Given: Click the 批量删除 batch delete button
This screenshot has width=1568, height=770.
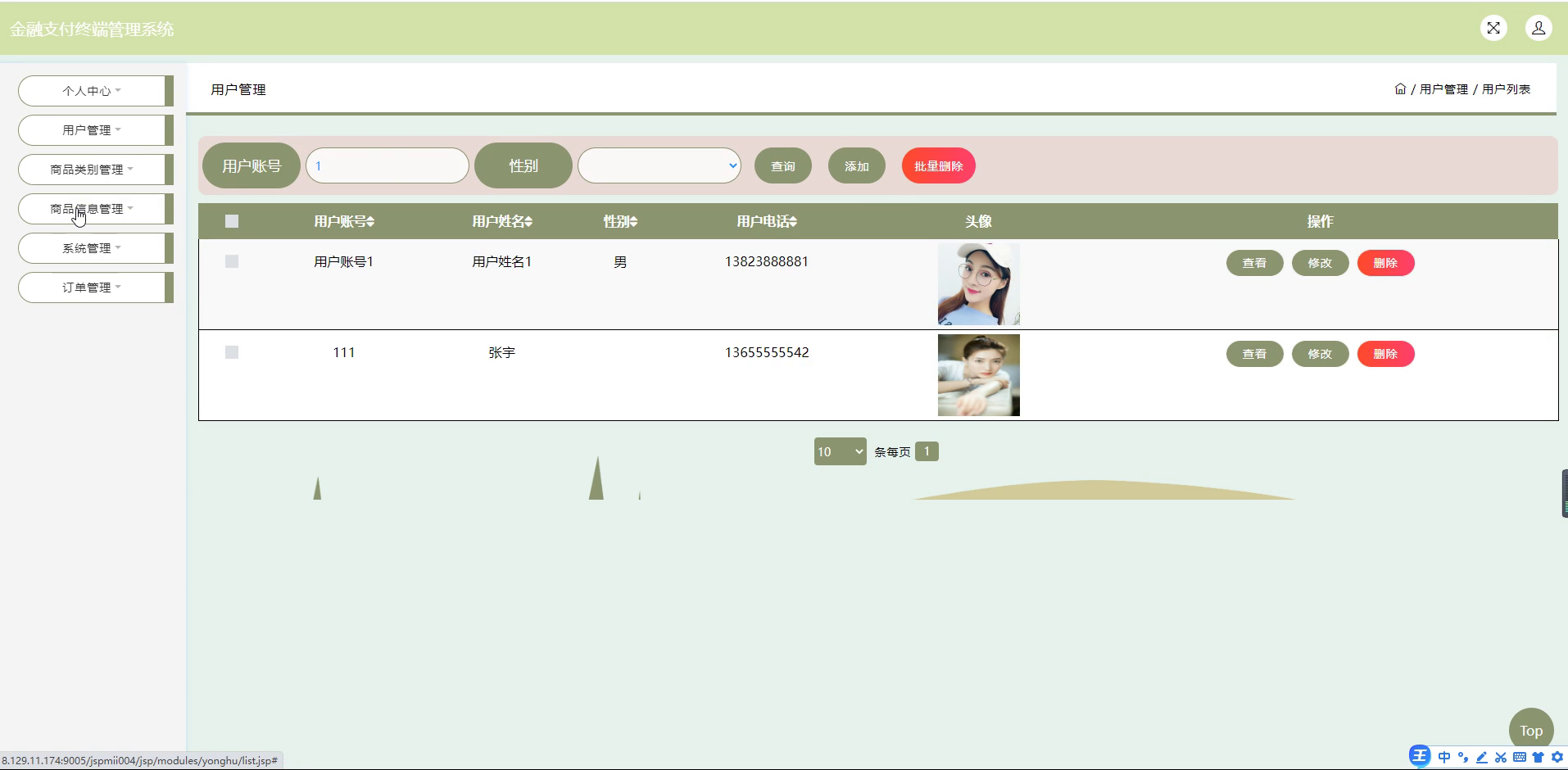Looking at the screenshot, I should click(939, 165).
